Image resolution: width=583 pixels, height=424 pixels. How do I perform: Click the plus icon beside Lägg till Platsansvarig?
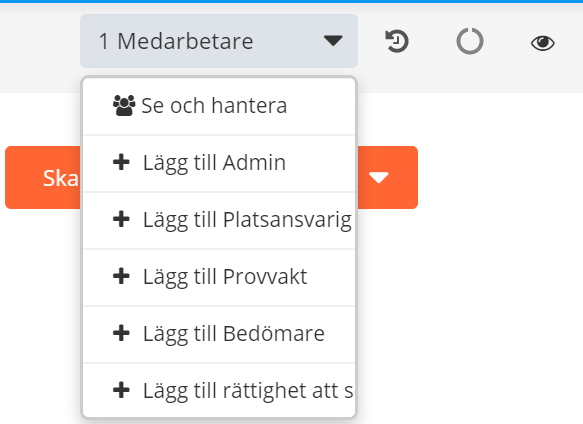click(121, 219)
